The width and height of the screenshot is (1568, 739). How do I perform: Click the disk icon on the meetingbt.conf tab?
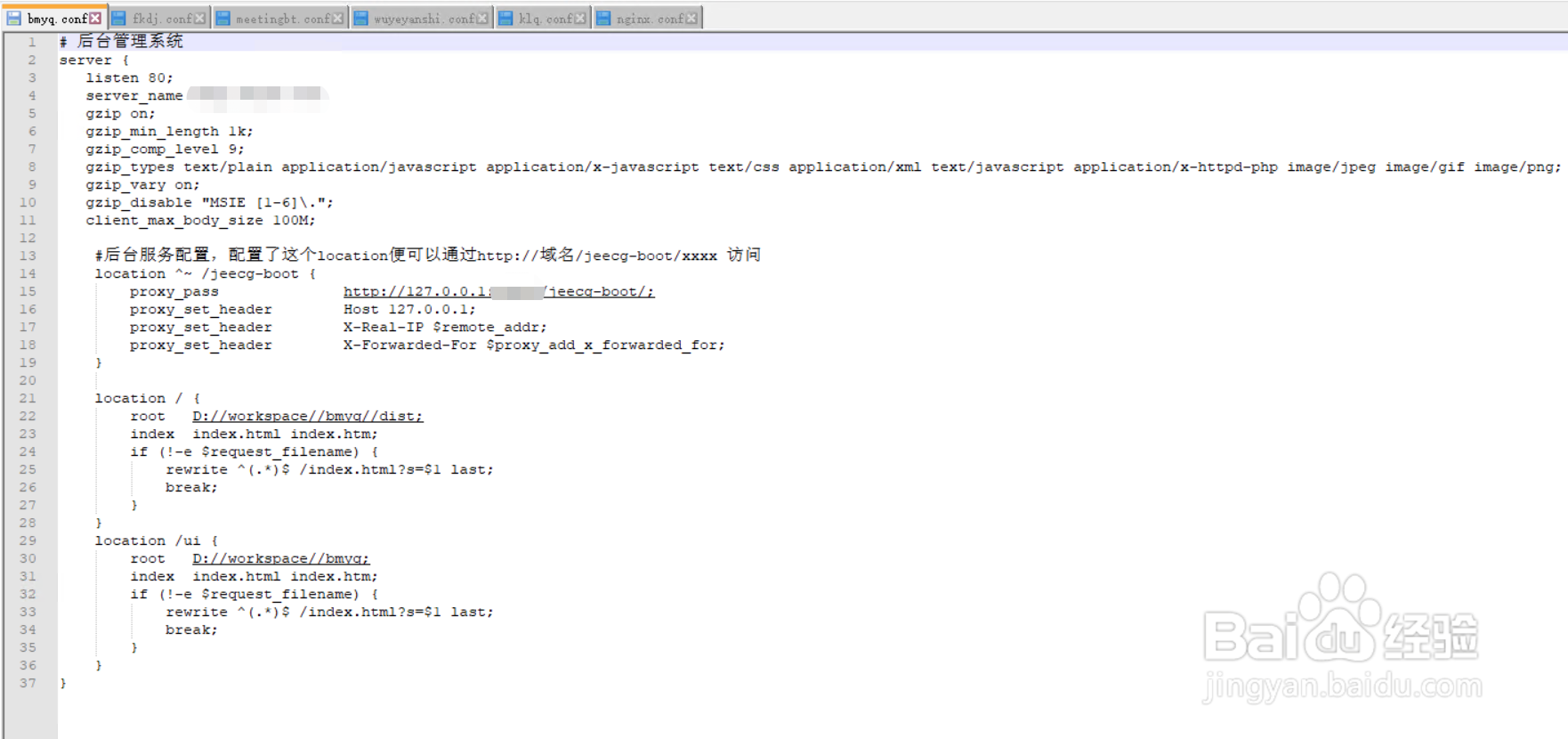[222, 18]
